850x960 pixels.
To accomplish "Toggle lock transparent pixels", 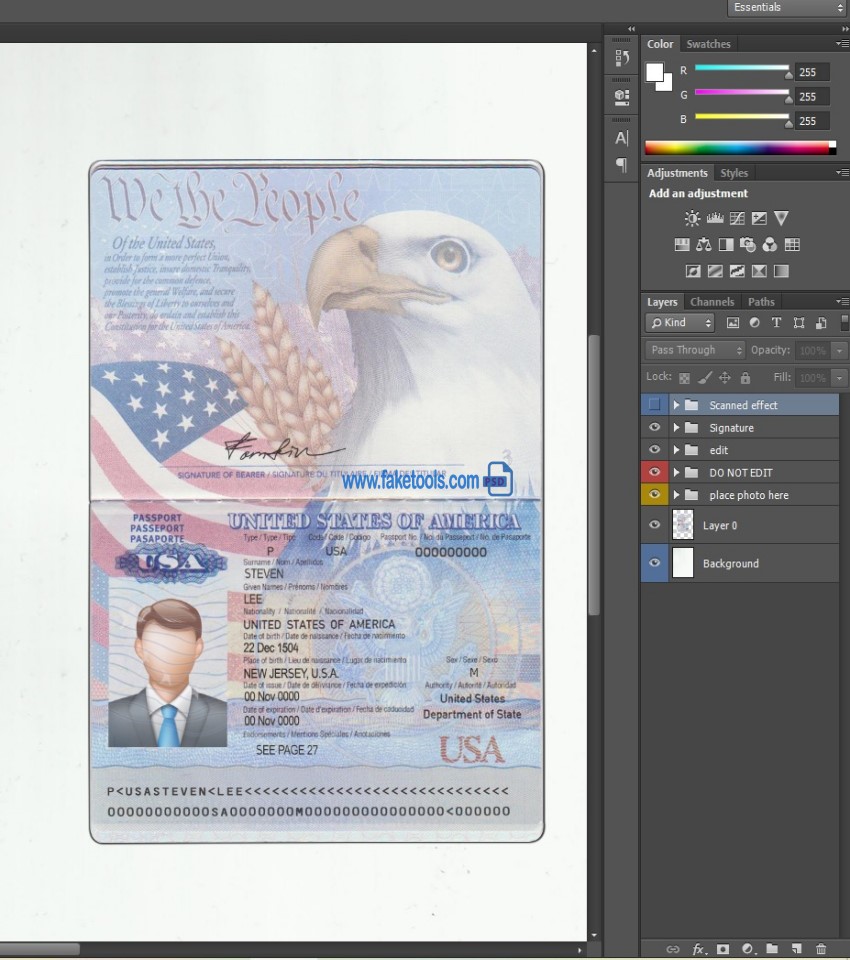I will [685, 378].
